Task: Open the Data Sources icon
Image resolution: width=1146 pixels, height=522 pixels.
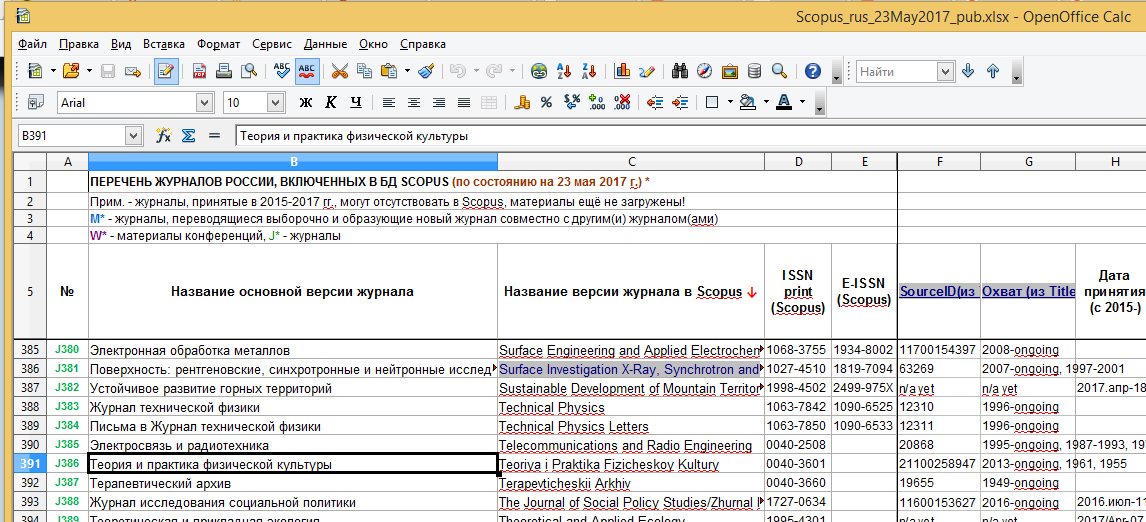Action: point(754,71)
